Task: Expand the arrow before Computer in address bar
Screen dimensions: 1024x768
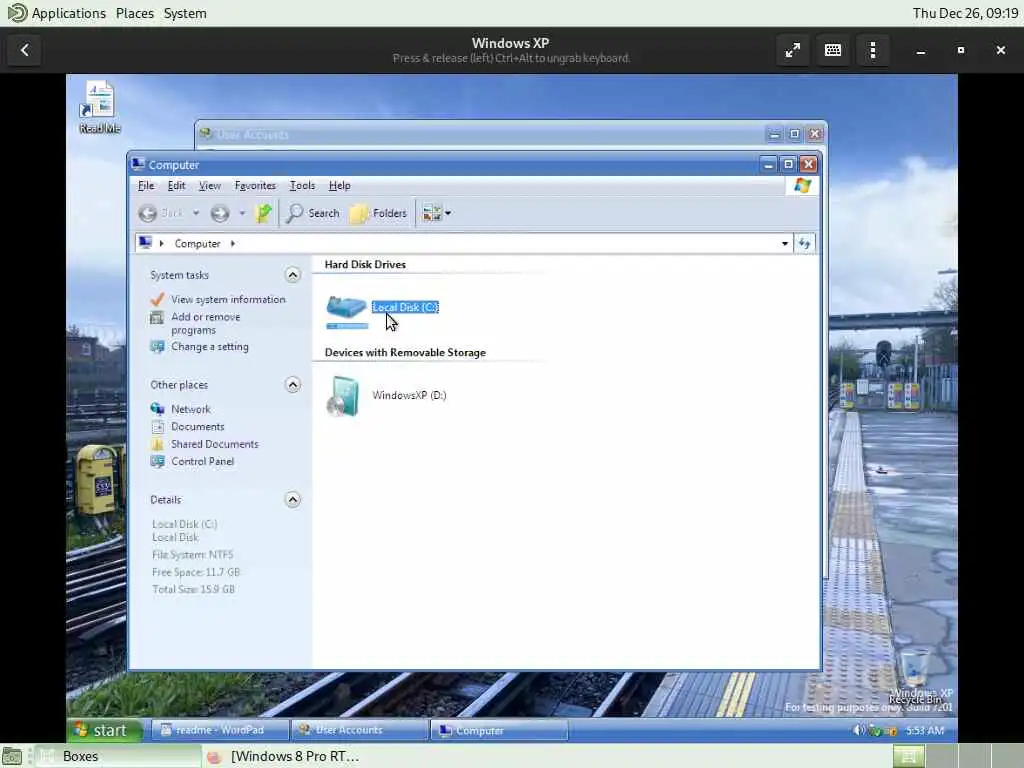Action: [x=161, y=244]
